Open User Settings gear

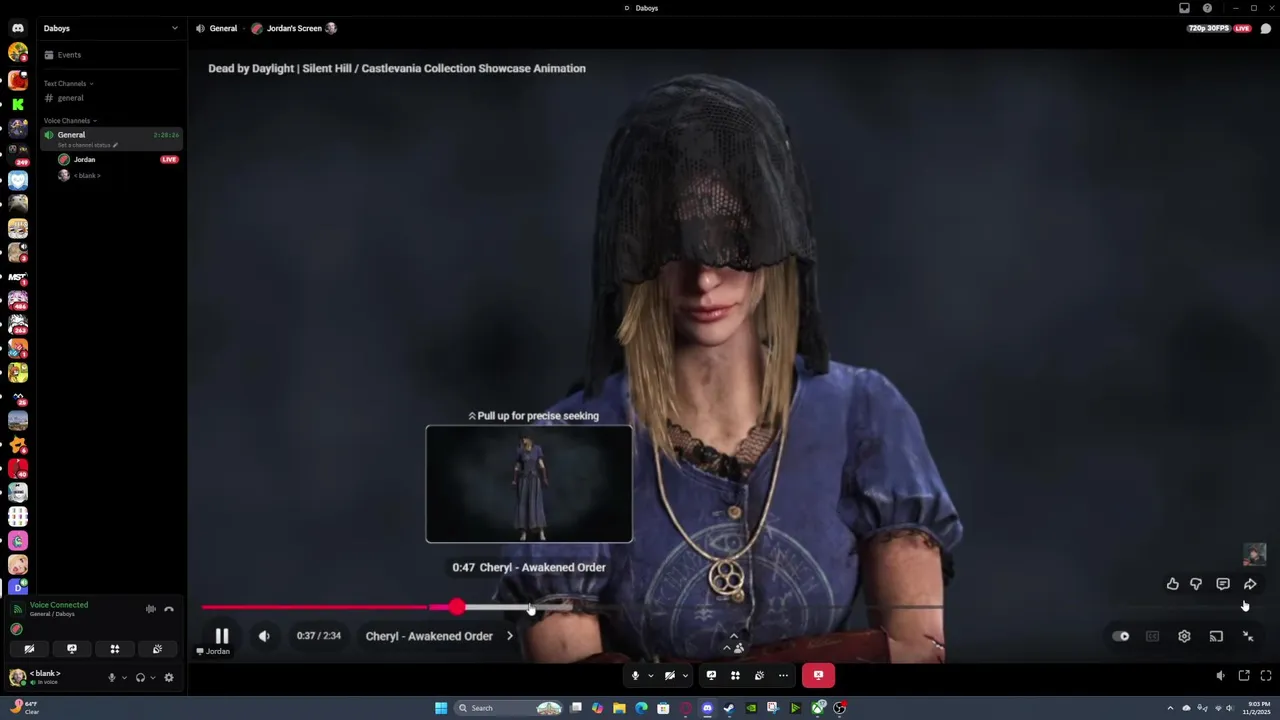(x=169, y=677)
